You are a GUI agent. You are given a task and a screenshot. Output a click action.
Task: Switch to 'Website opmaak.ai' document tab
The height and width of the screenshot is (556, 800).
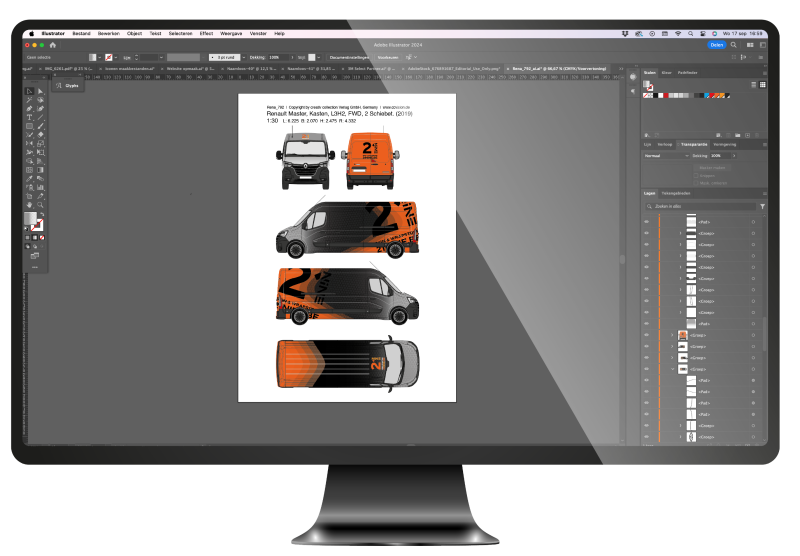(190, 68)
